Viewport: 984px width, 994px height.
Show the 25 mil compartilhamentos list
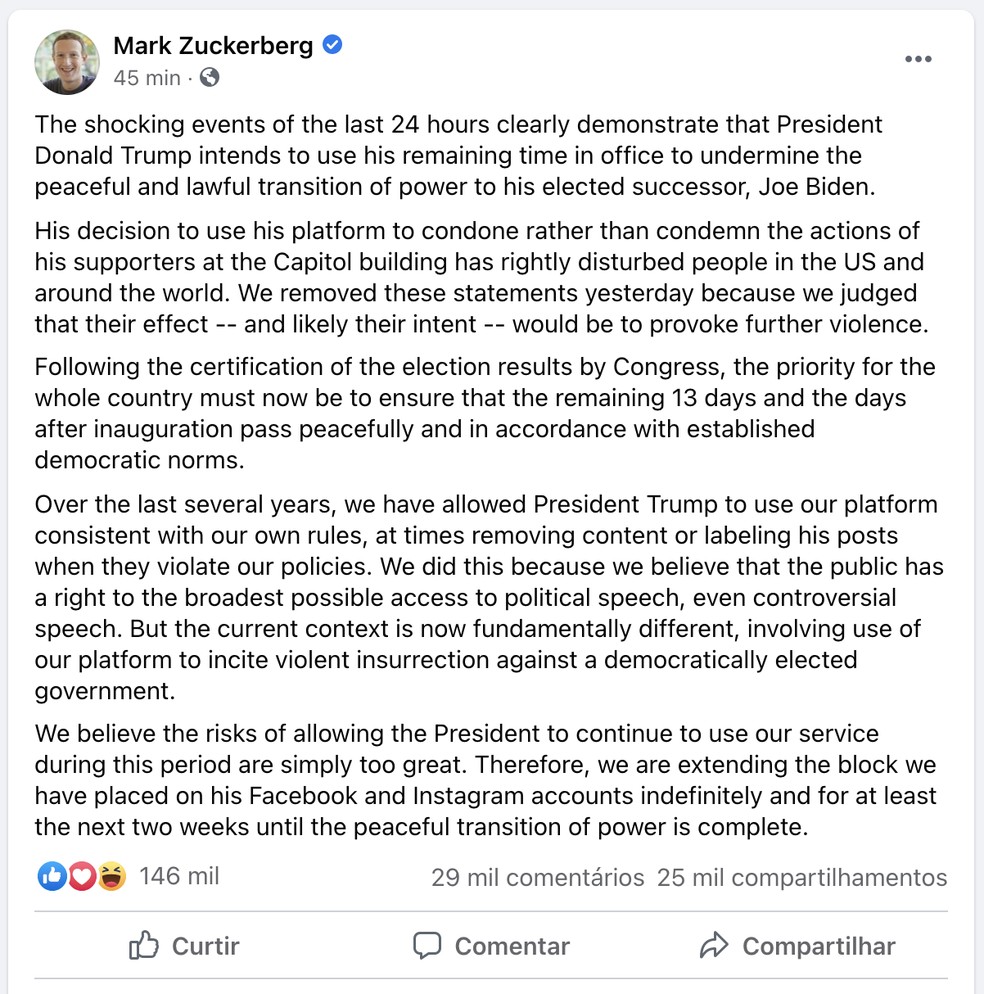click(801, 878)
